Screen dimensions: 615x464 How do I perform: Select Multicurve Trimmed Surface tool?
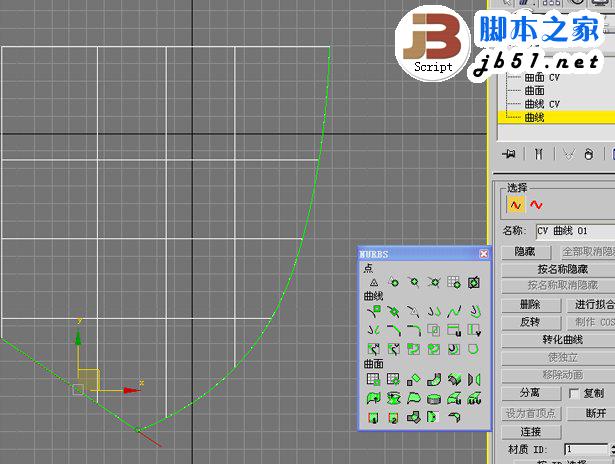coord(434,417)
